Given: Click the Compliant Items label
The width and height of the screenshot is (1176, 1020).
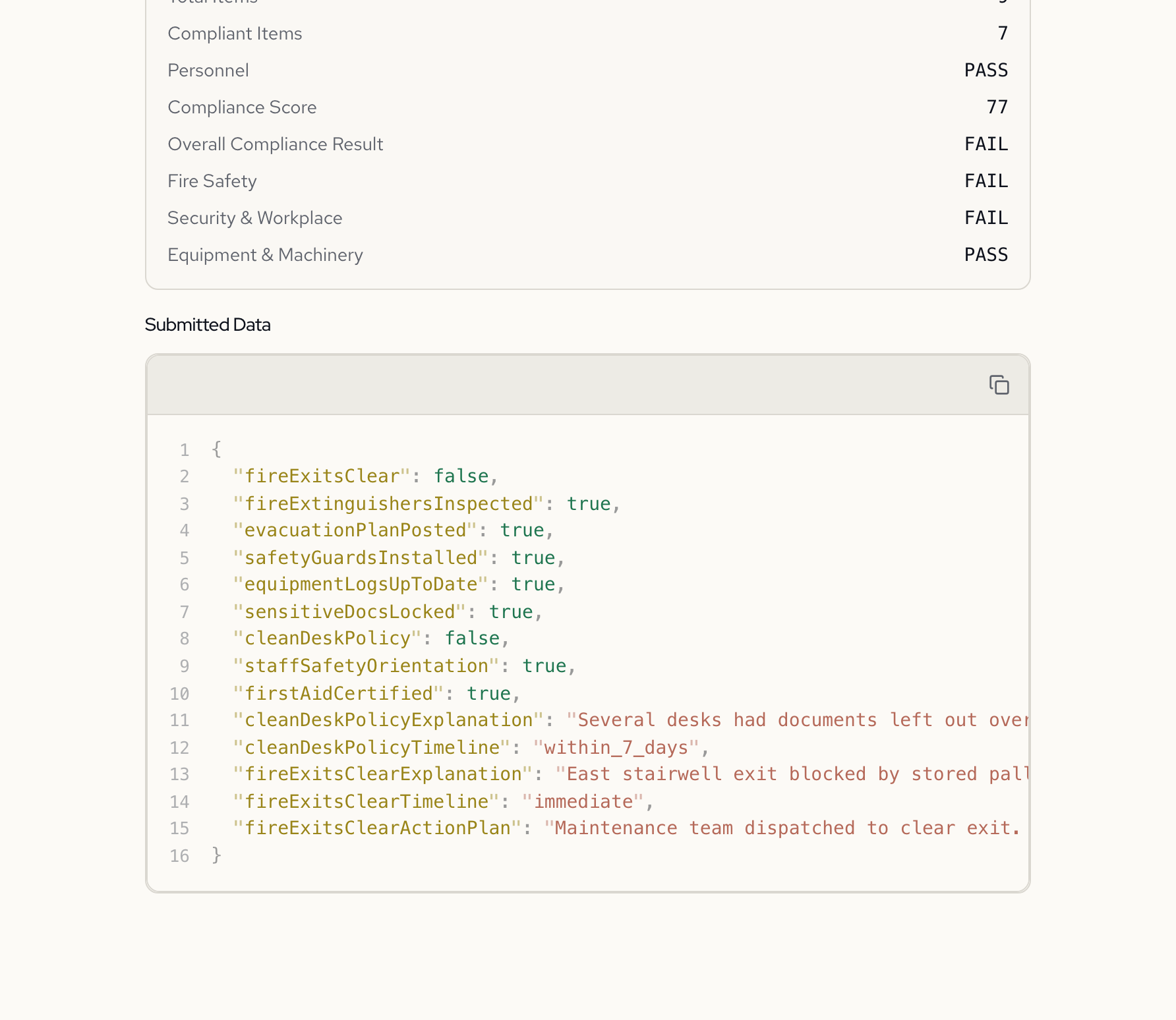Looking at the screenshot, I should coord(235,34).
